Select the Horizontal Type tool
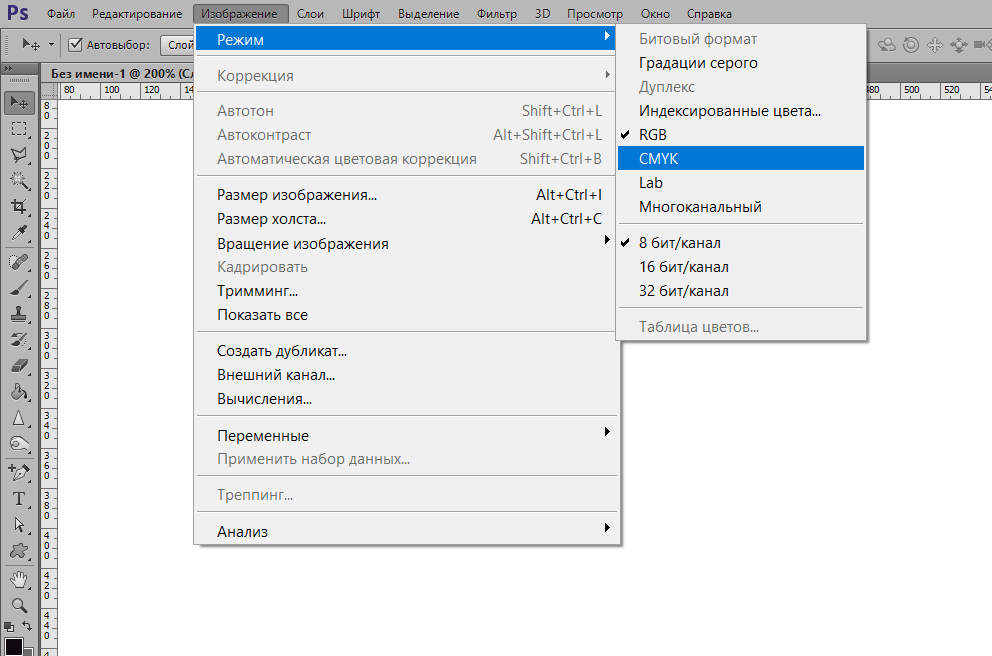 pos(19,499)
